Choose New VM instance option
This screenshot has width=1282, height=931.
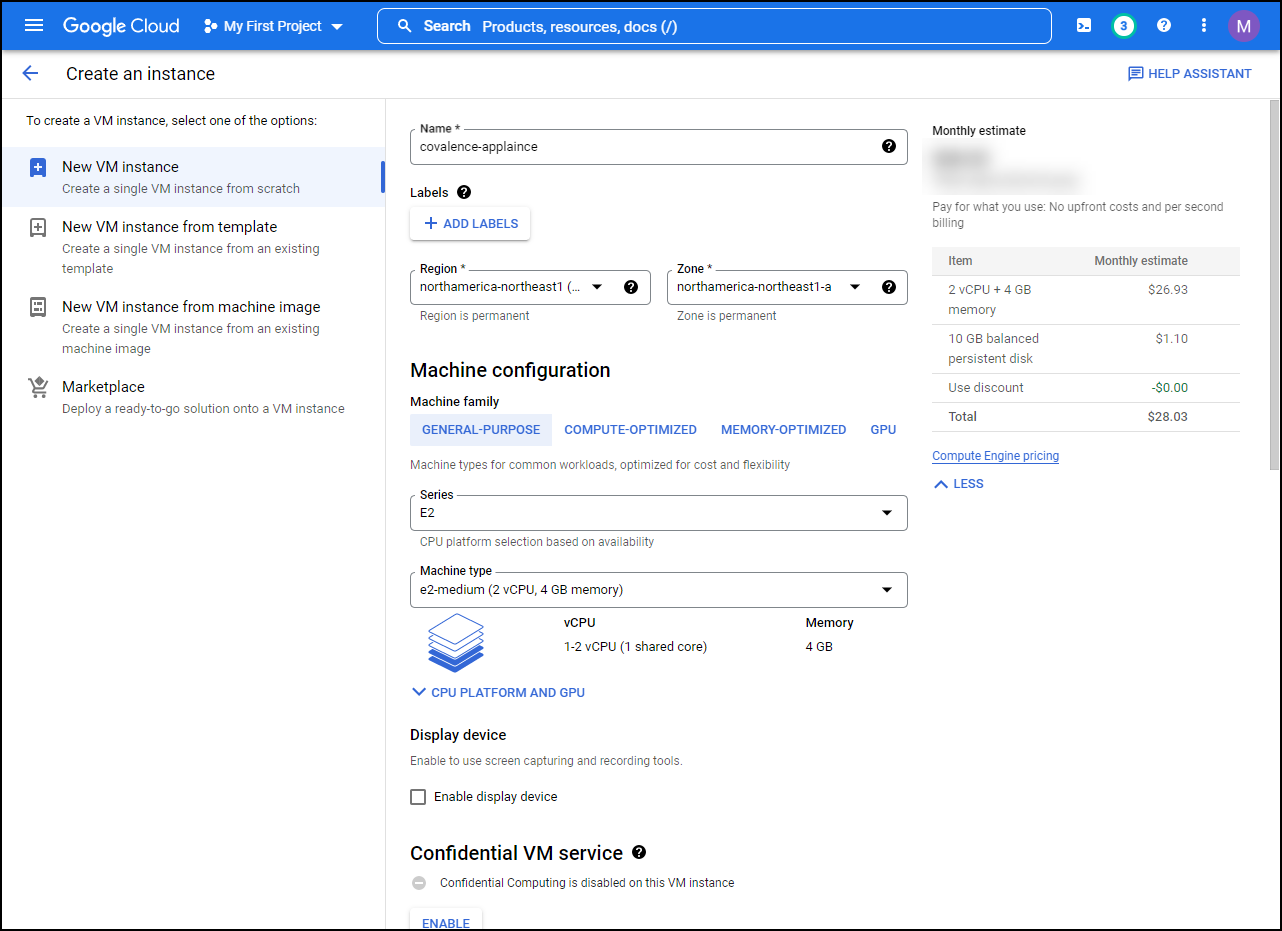point(193,177)
